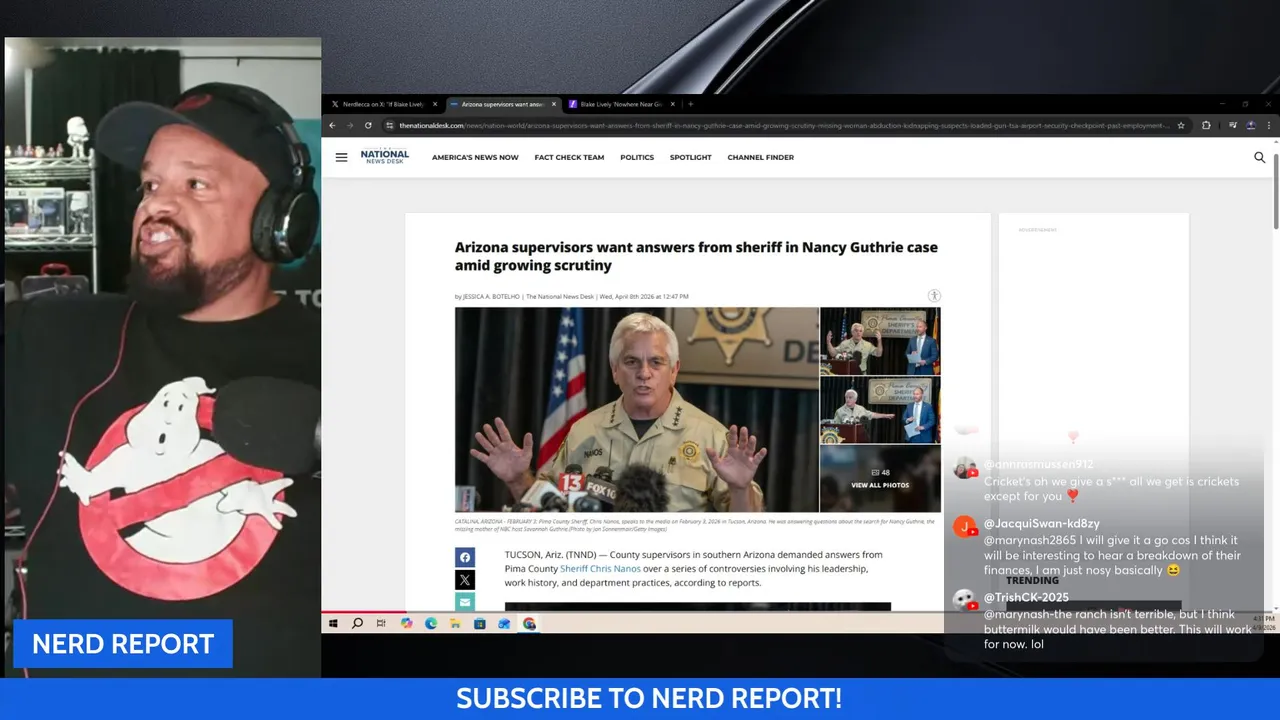Close the Blake Lively 'Nowhere Near' tab

coord(672,104)
